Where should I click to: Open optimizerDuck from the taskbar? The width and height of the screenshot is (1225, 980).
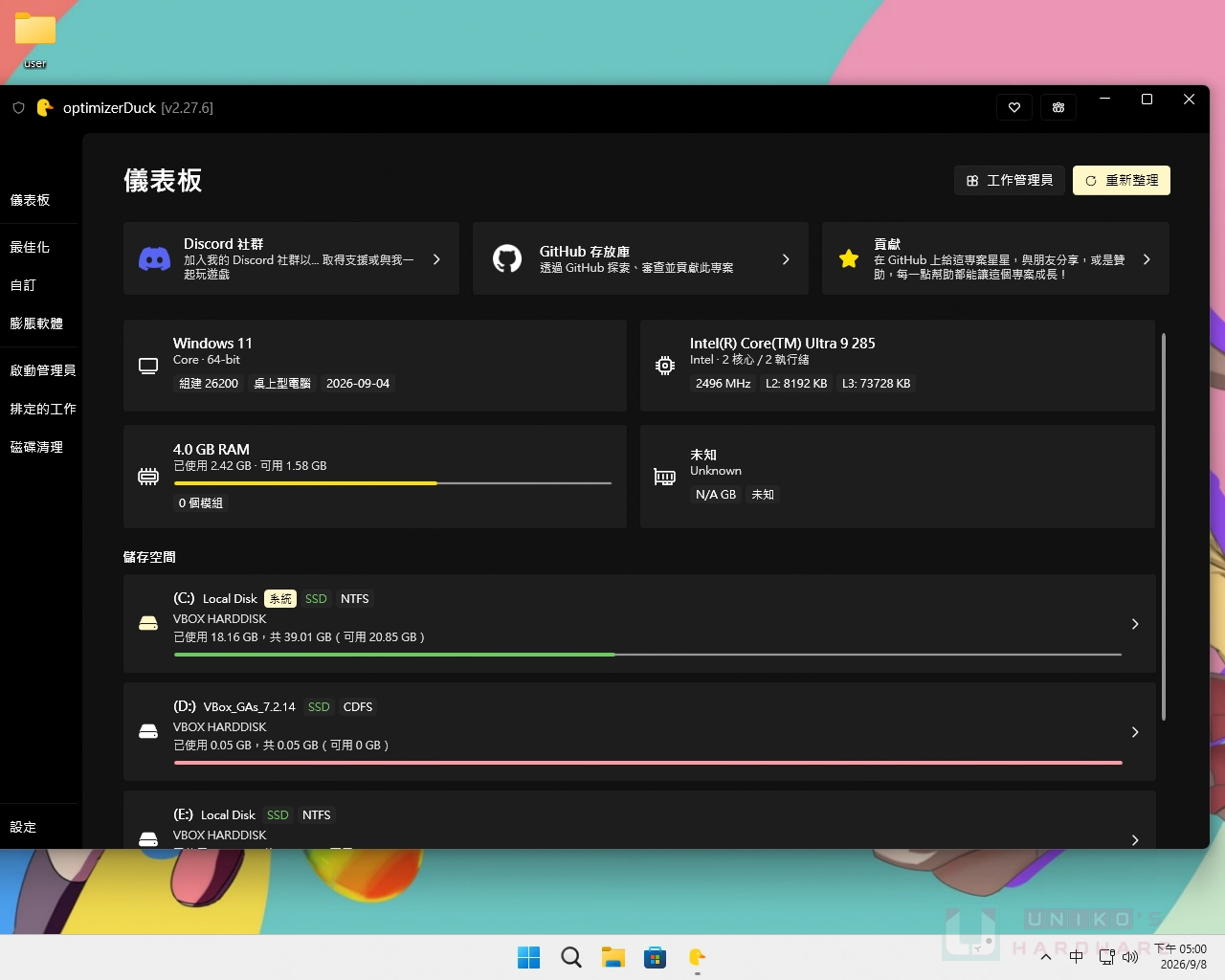(x=697, y=957)
